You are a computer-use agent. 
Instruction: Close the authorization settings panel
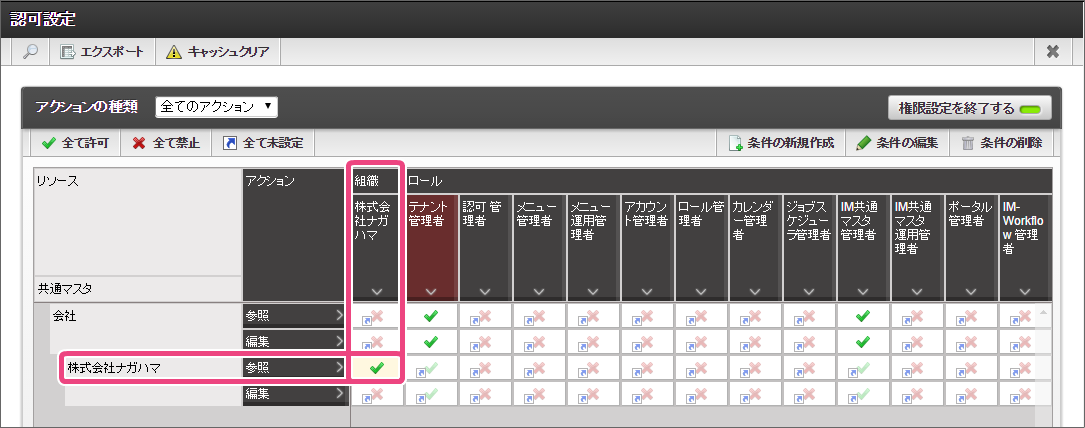1052,51
